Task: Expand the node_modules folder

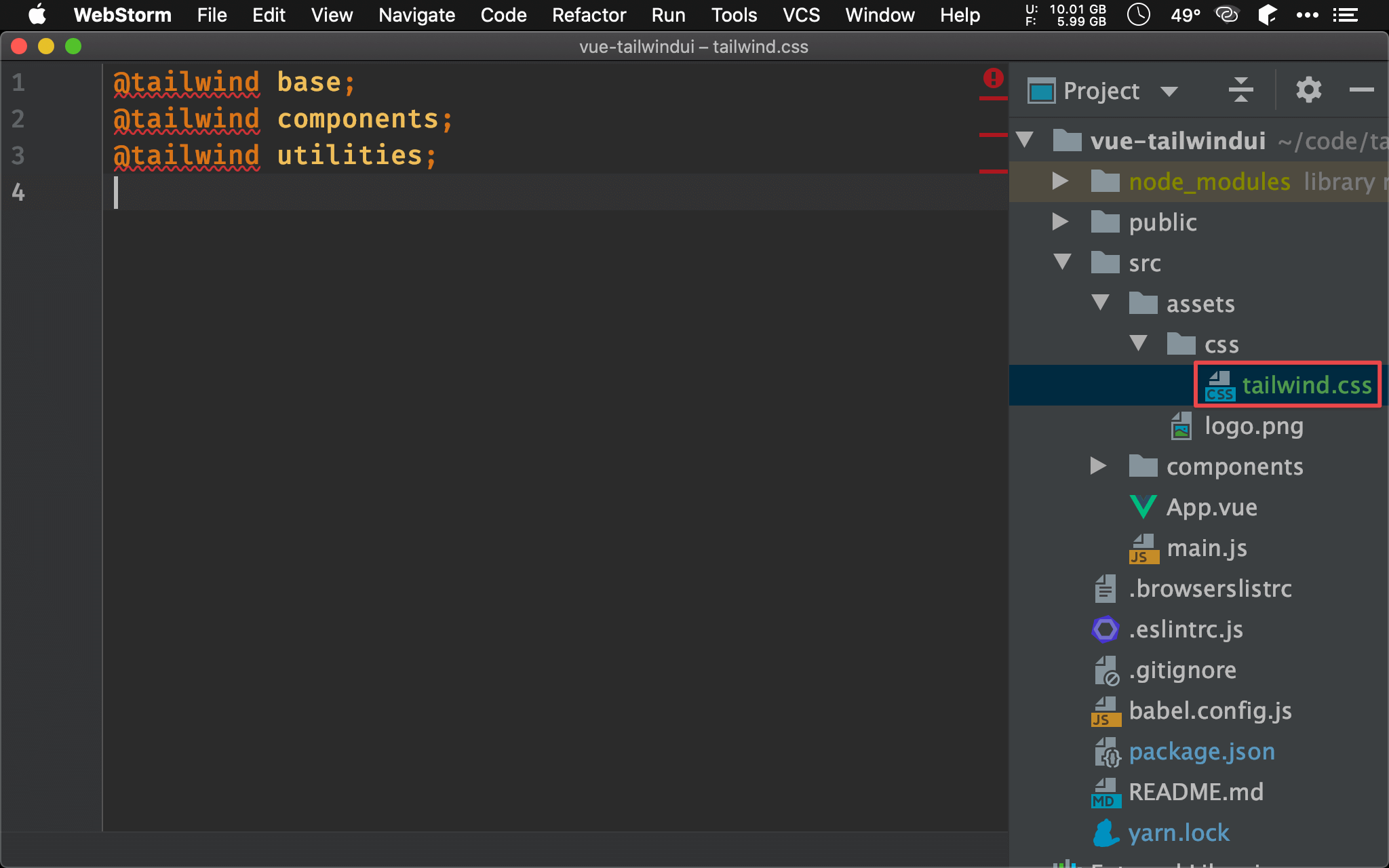Action: [1061, 181]
